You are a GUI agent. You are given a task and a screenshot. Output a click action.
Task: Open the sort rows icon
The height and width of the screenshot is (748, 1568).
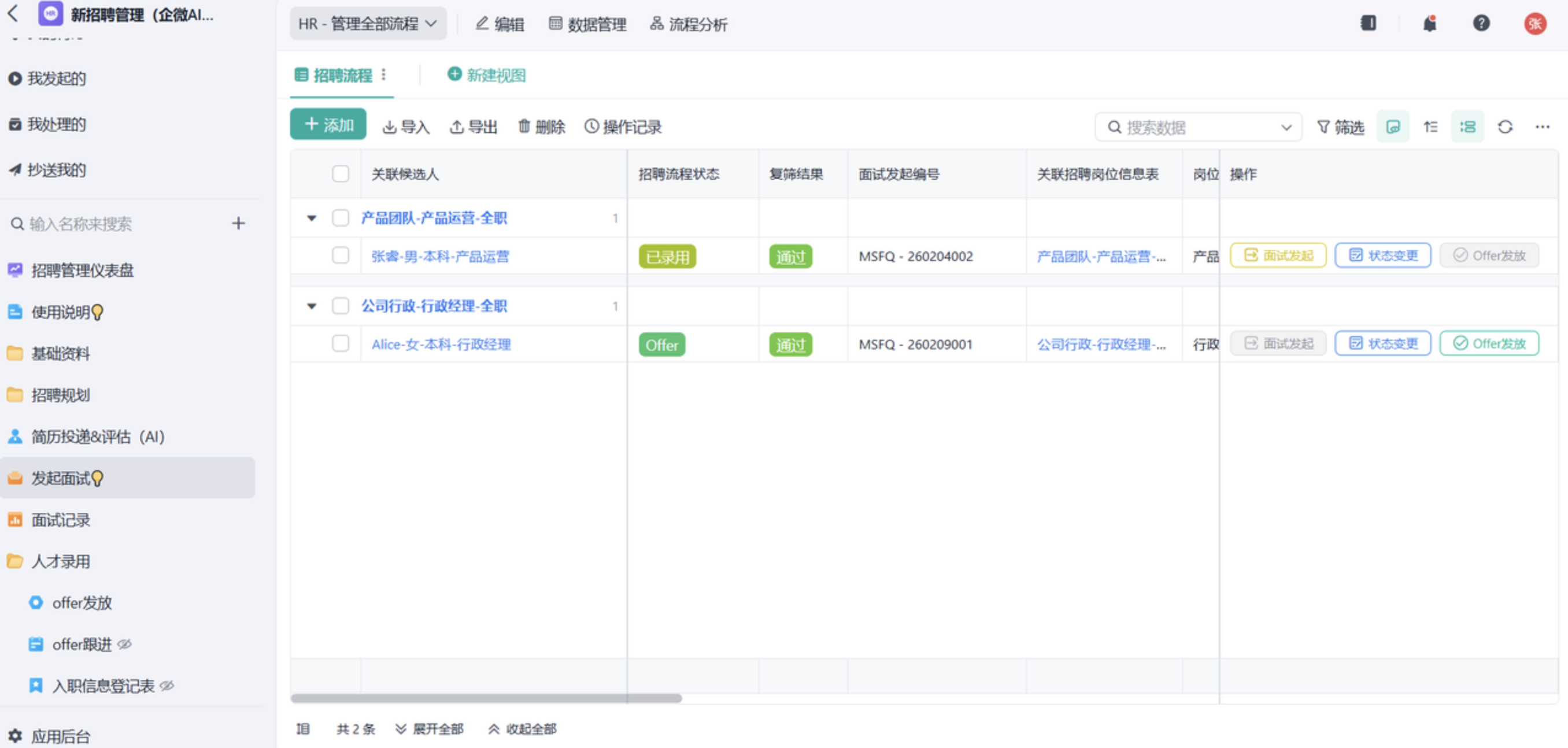[1430, 127]
